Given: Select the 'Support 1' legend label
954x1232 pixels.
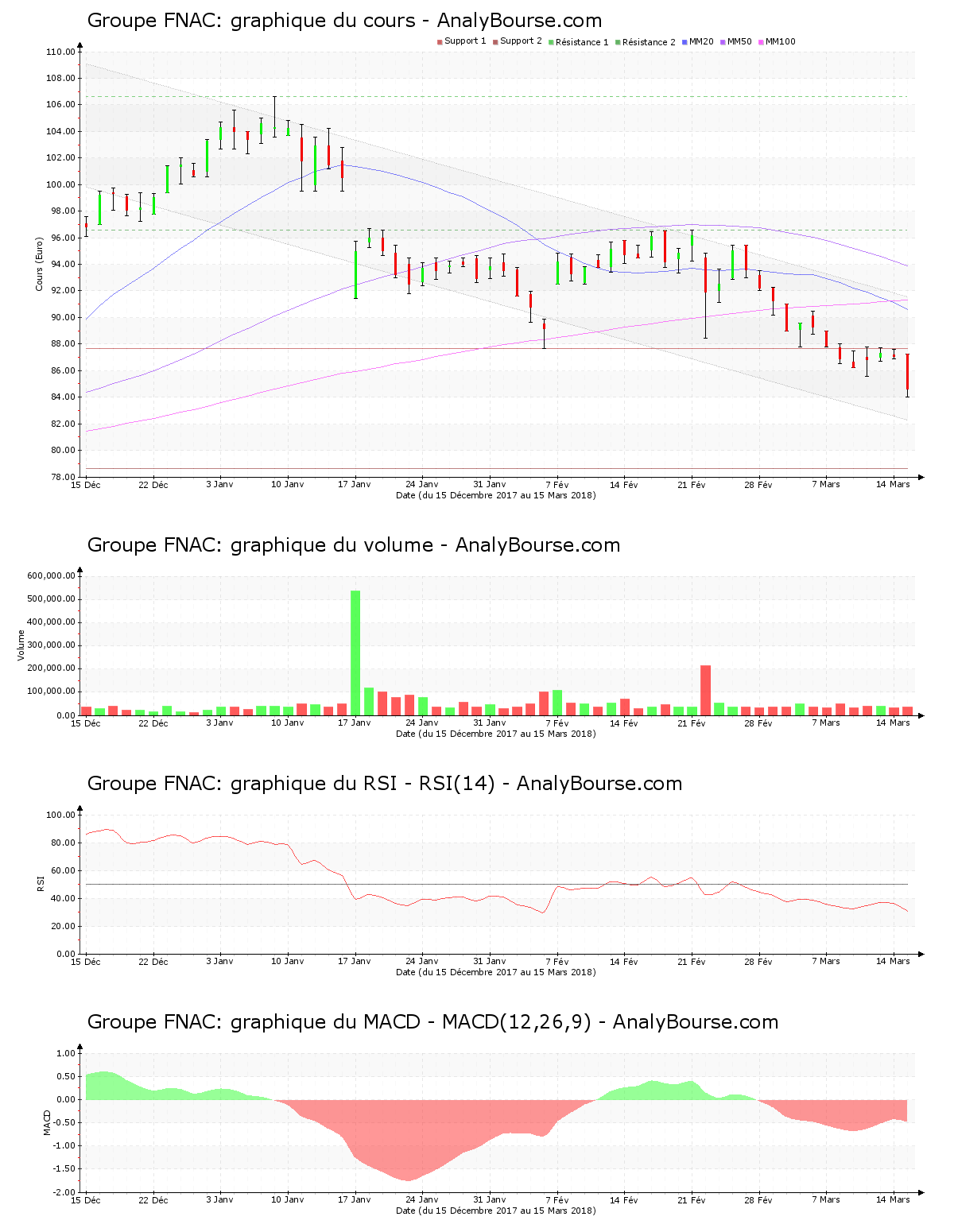Looking at the screenshot, I should point(465,41).
